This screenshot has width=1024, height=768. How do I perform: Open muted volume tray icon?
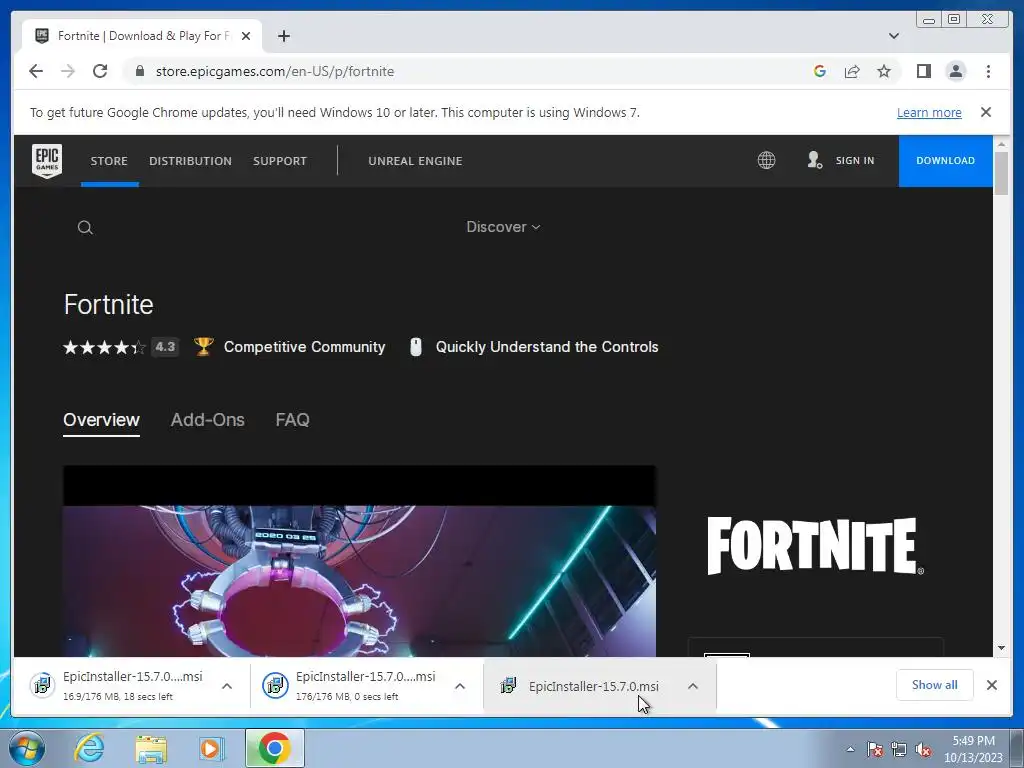pyautogui.click(x=923, y=749)
